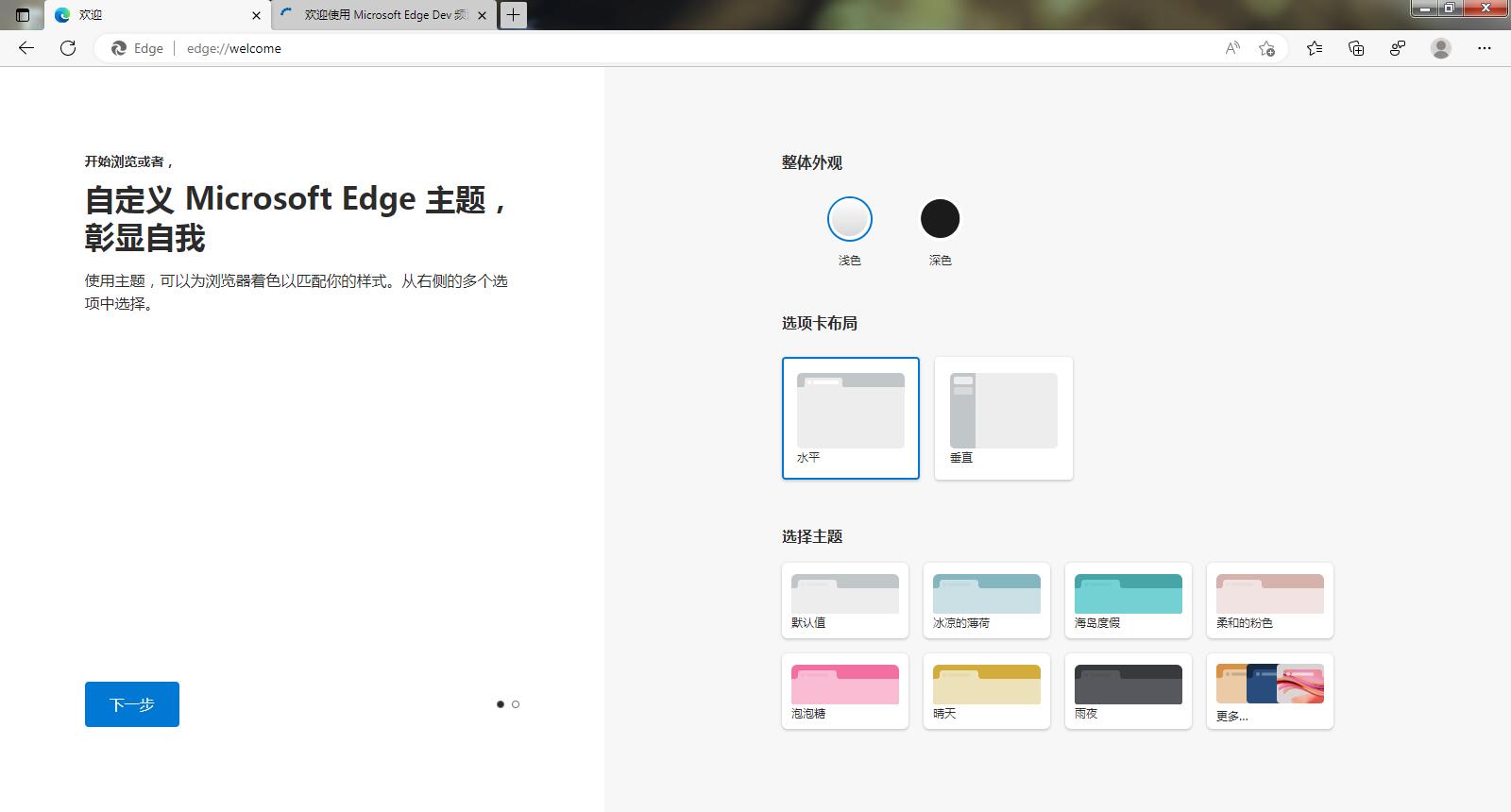
Task: Open Settings and more ellipsis menu
Action: (x=1485, y=48)
